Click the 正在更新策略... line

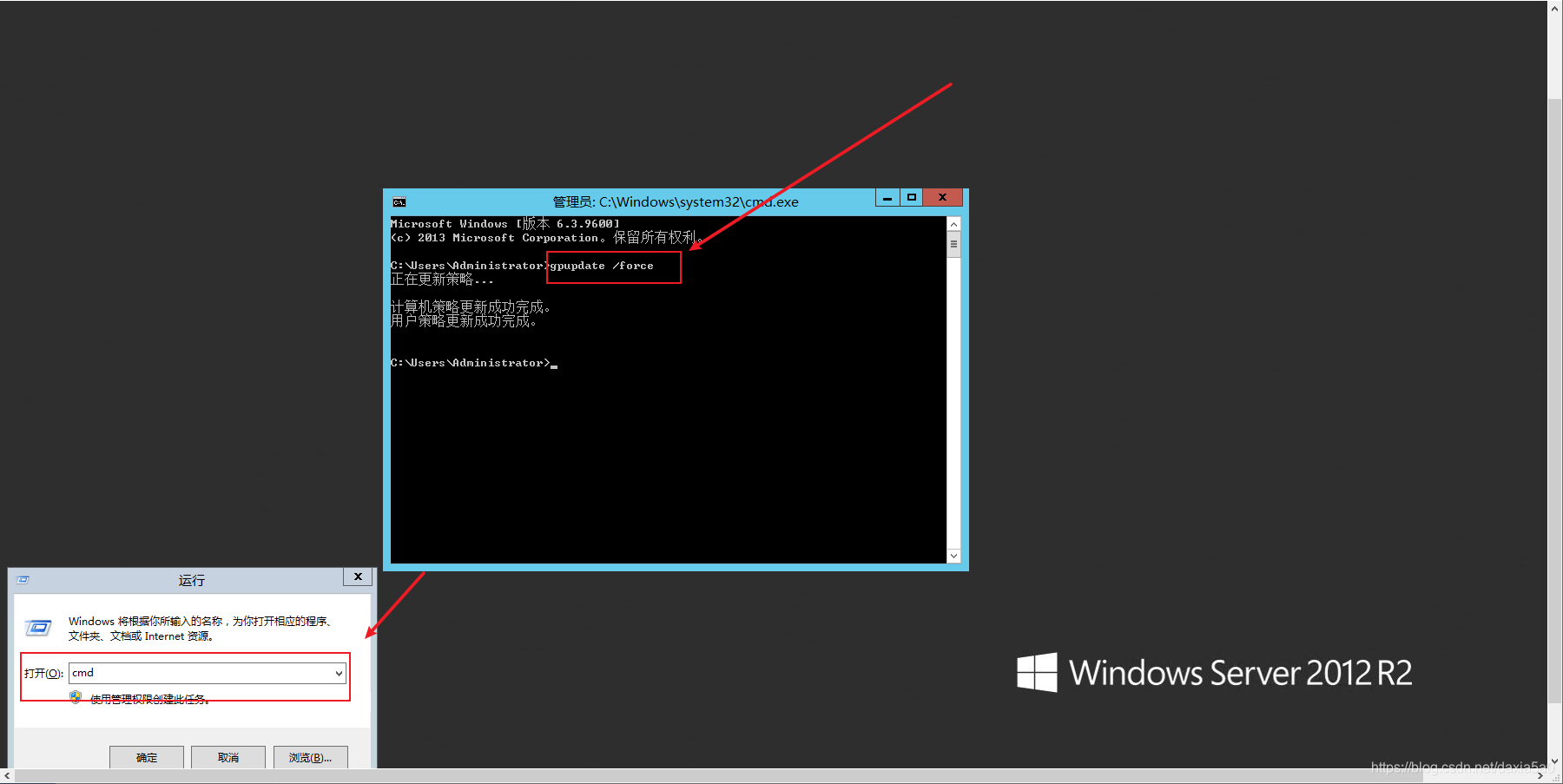coord(442,280)
